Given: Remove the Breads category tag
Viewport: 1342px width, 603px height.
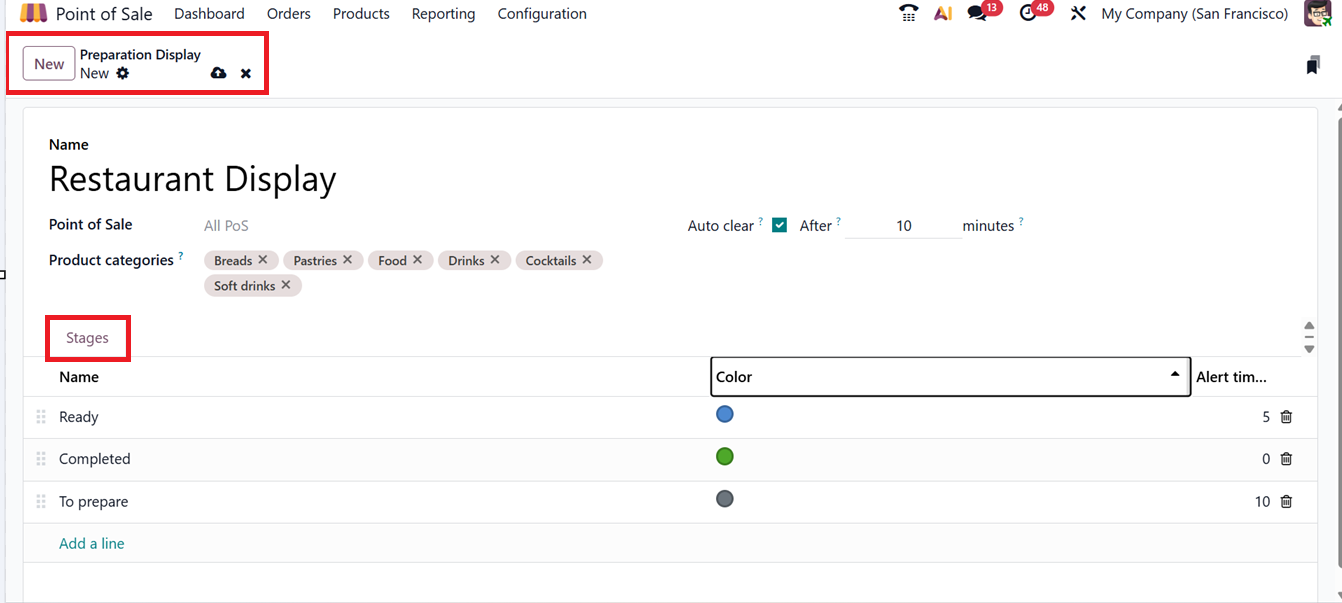Looking at the screenshot, I should coord(262,260).
